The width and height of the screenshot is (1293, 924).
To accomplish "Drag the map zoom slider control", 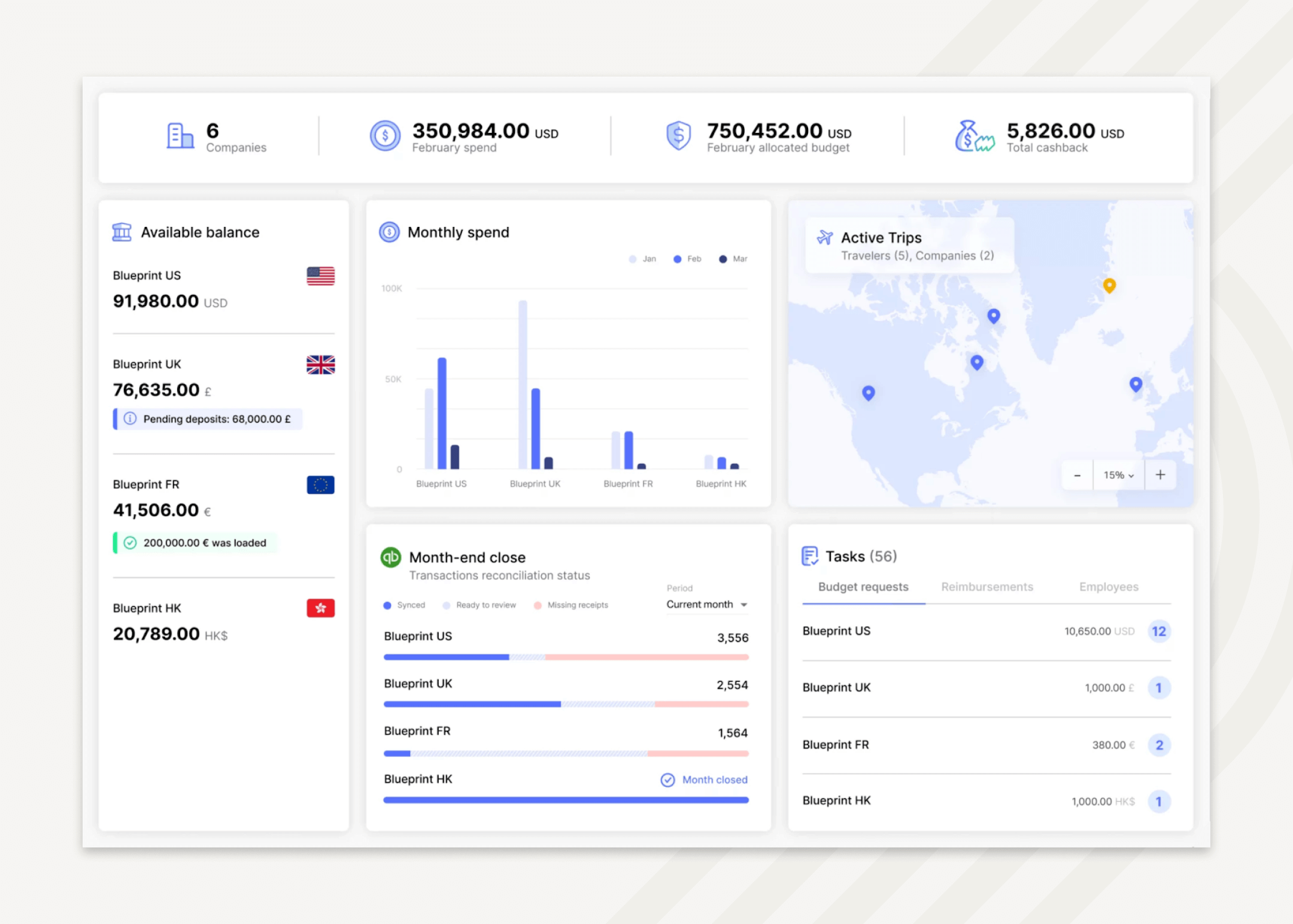I will (1113, 475).
